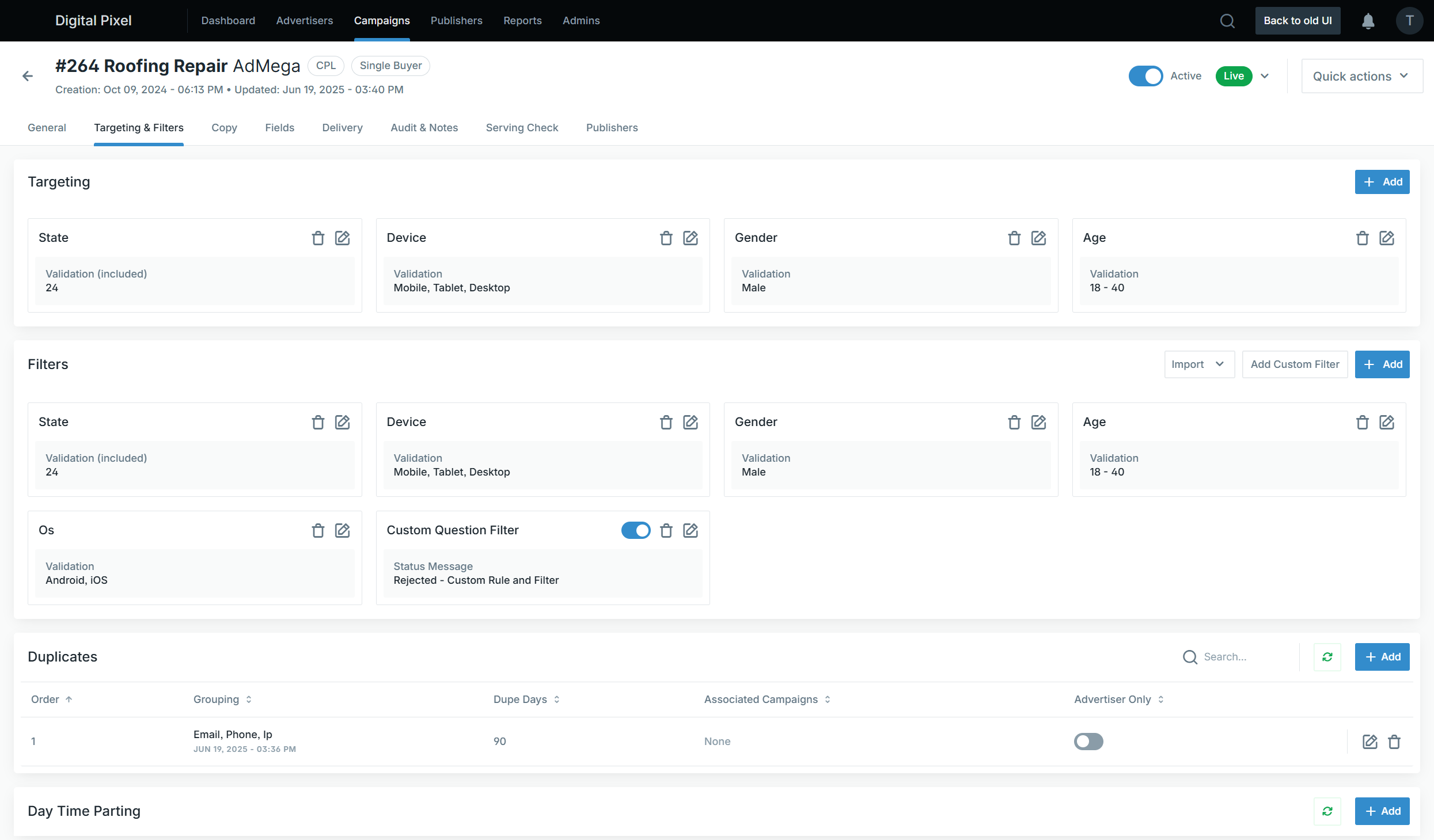Delete the State targeting card
Screen dimensions: 1434x840
318,238
